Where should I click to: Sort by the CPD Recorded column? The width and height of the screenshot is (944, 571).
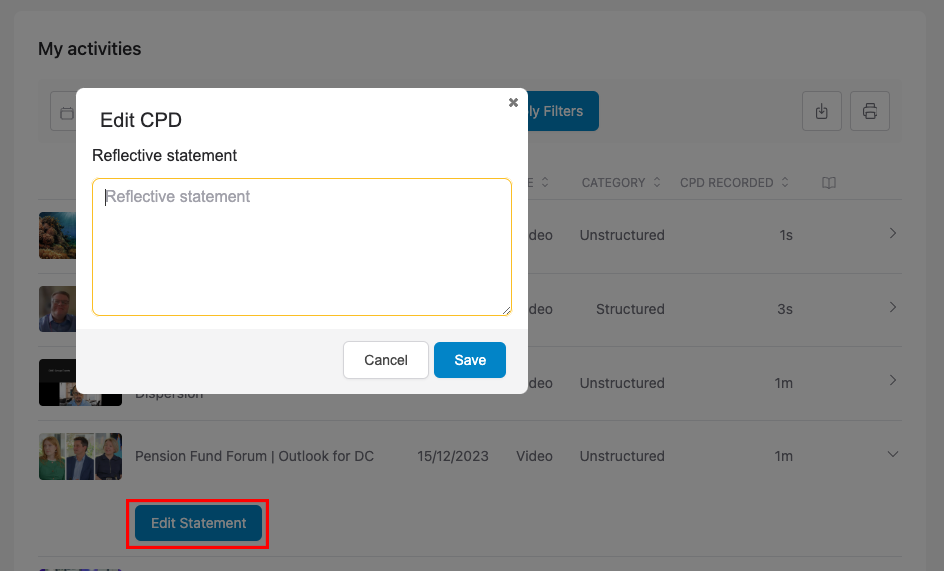click(x=734, y=183)
